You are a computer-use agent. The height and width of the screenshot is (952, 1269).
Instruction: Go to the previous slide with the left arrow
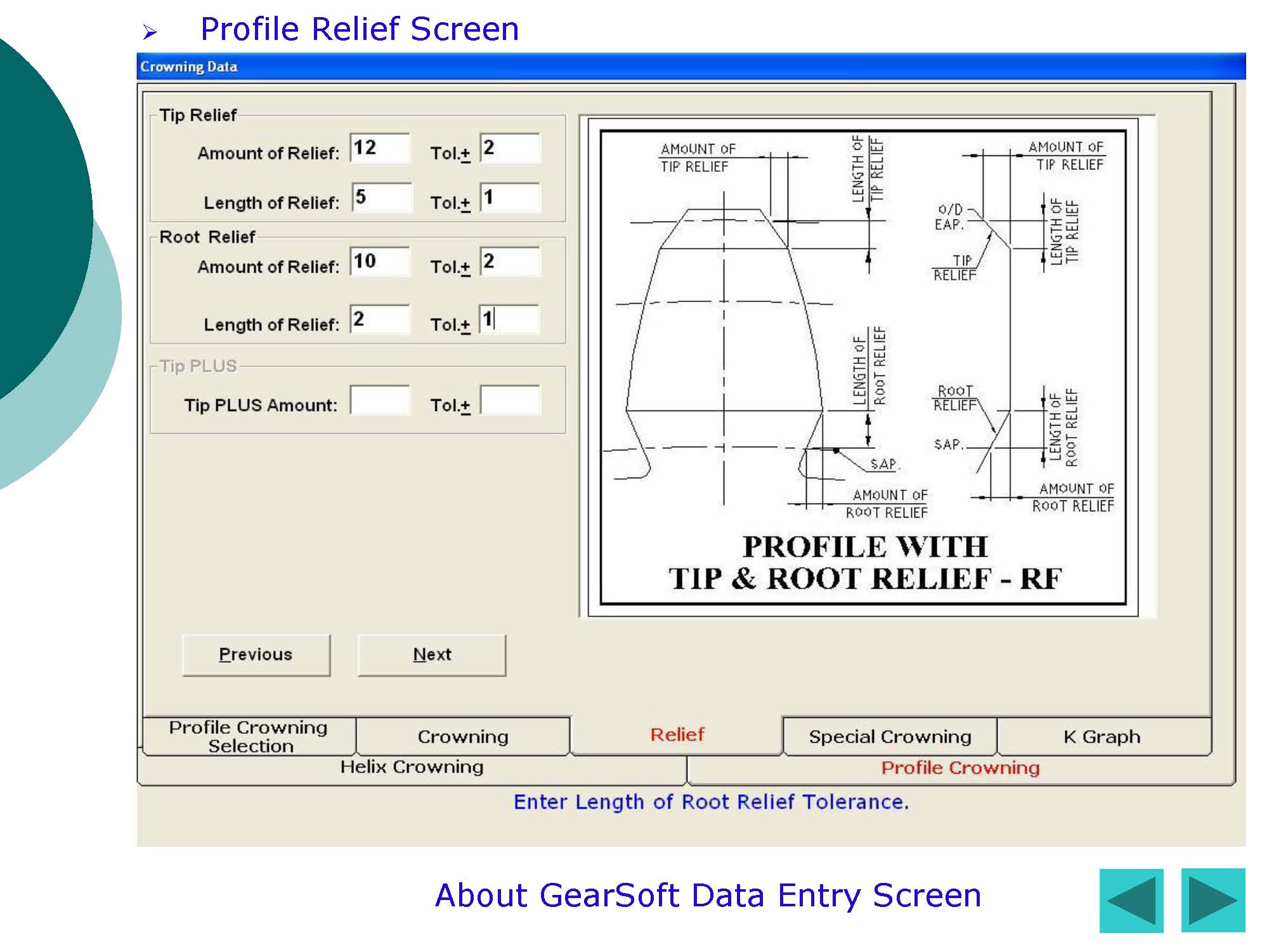click(x=1131, y=899)
